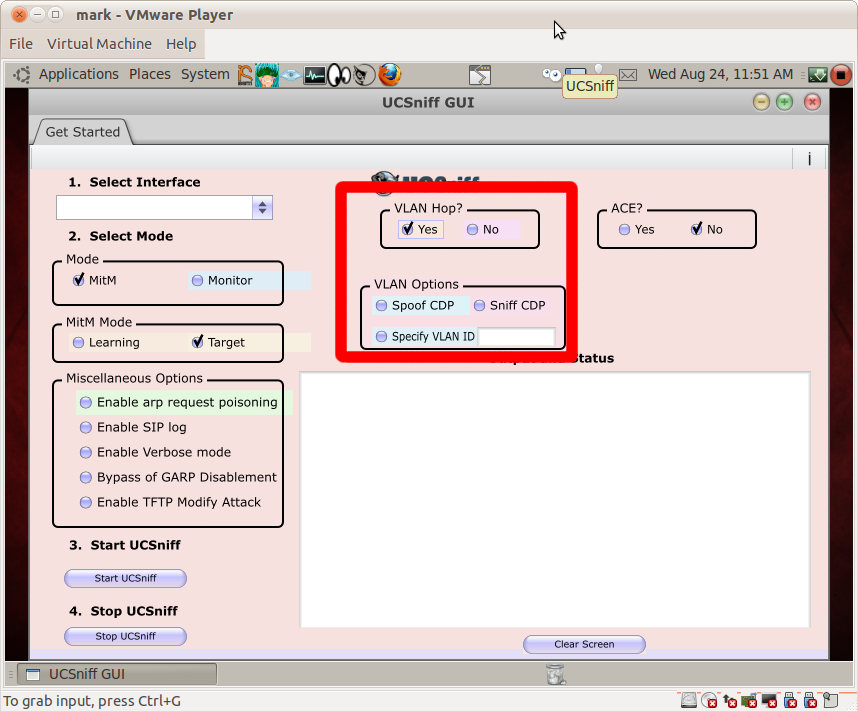The height and width of the screenshot is (712, 858).
Task: Open the Virtual Machine menu
Action: tap(99, 44)
